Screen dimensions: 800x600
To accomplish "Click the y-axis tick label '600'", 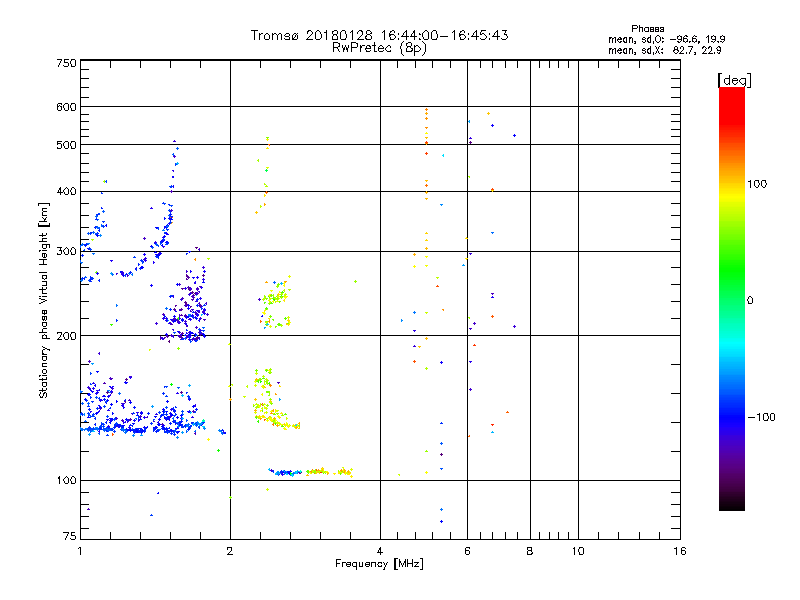I will pyautogui.click(x=66, y=107).
